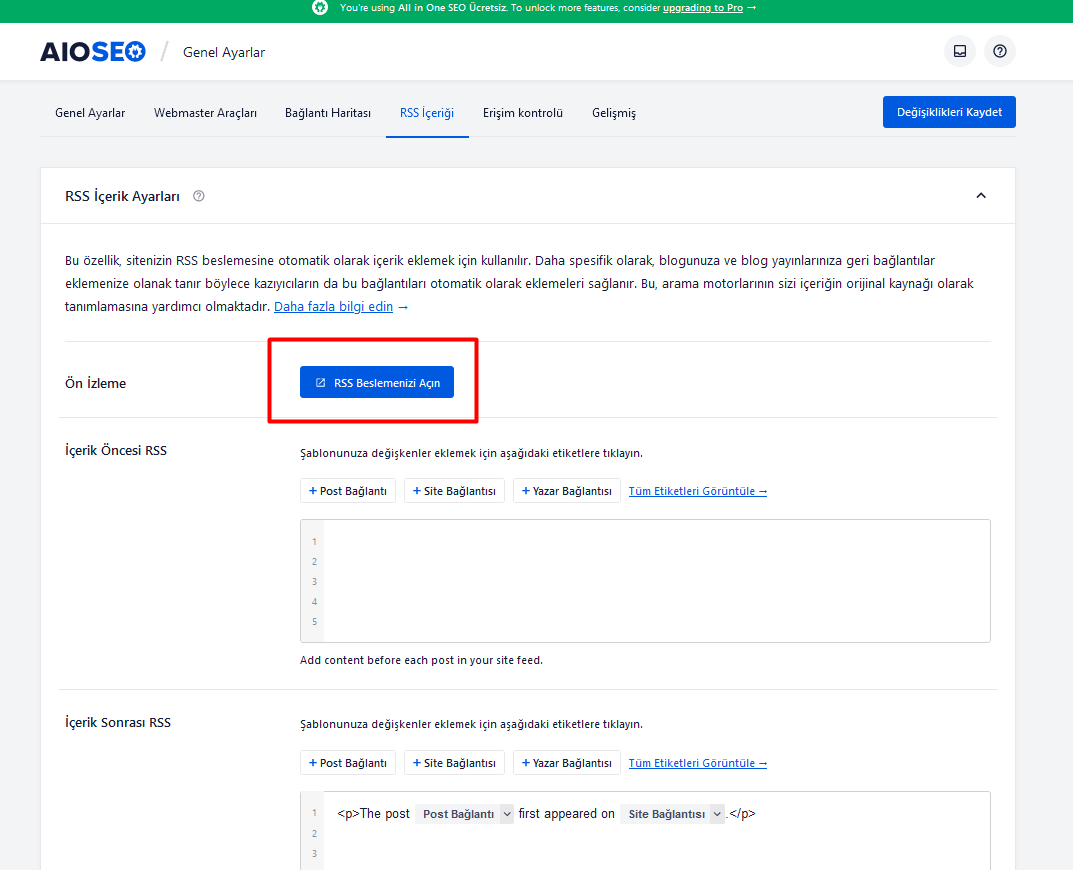Add Post Bağlantı tag to İçerik Öncesi RSS
Image resolution: width=1073 pixels, height=870 pixels.
(x=347, y=490)
